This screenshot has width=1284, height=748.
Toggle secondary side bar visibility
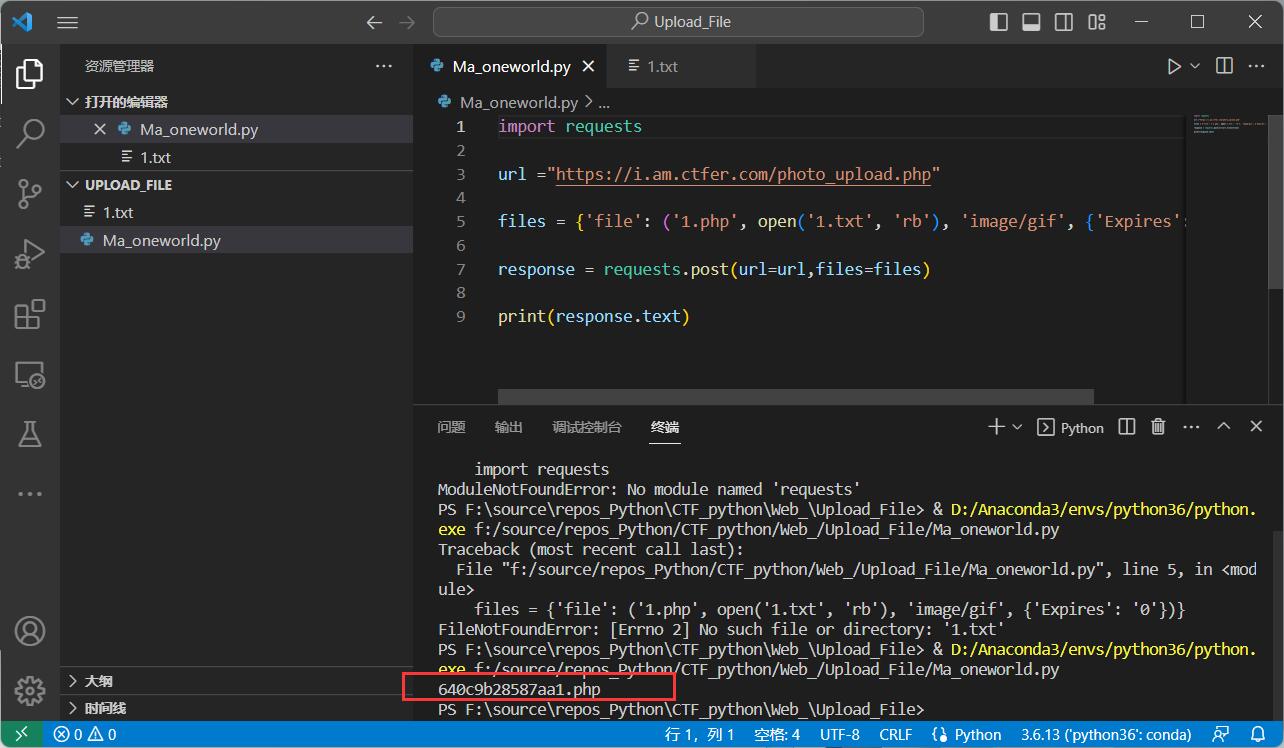pyautogui.click(x=1064, y=22)
